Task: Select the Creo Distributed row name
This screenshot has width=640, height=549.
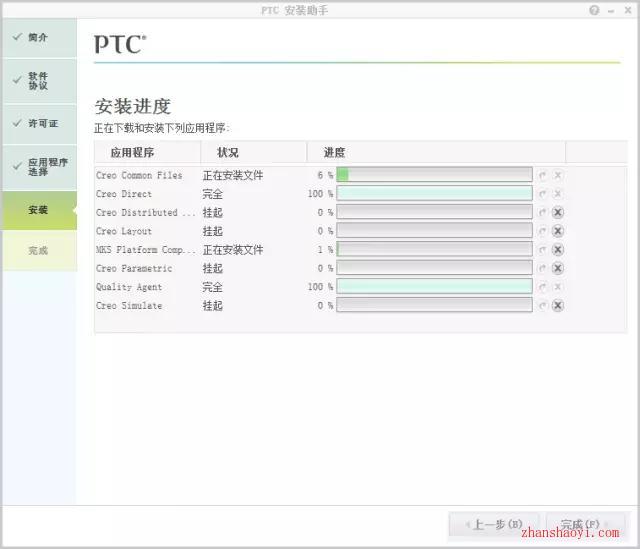Action: [x=146, y=213]
